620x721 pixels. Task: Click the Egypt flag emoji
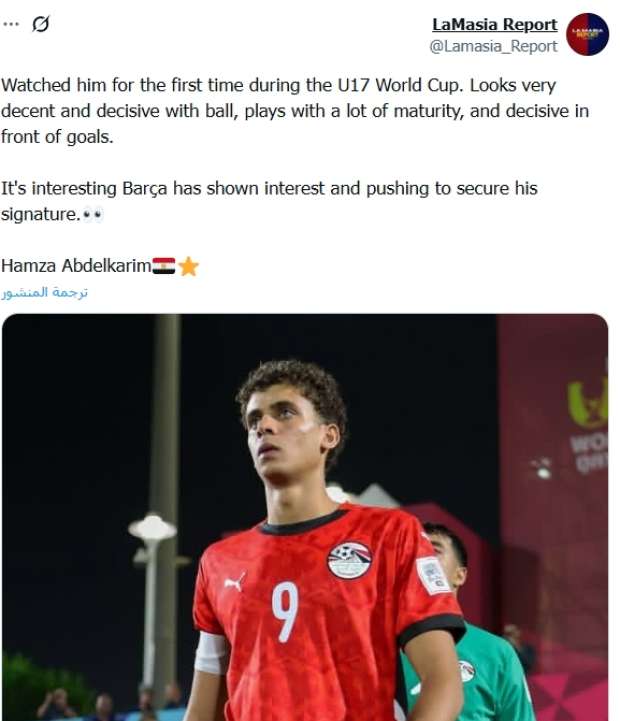point(164,266)
